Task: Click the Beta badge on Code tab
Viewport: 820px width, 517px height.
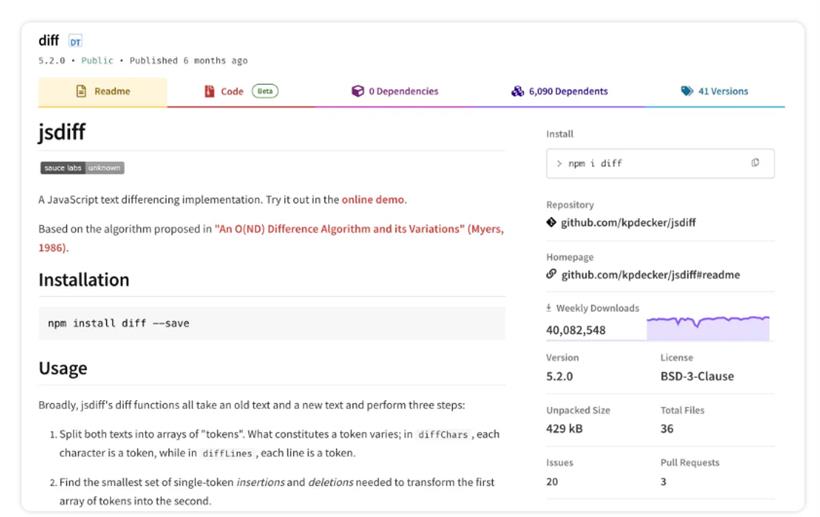Action: (265, 91)
